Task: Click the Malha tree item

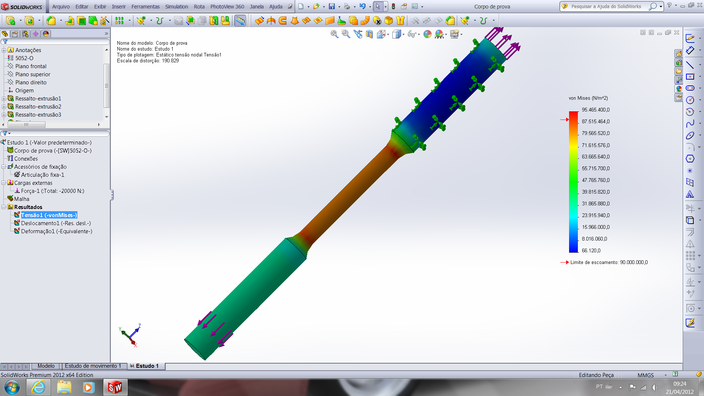Action: tap(22, 199)
